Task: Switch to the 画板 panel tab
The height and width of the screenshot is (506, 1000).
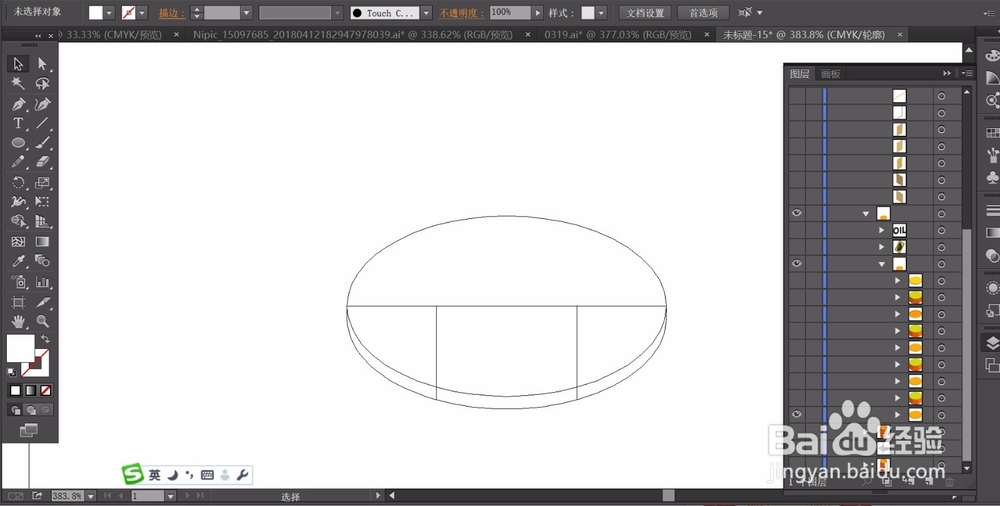Action: tap(831, 74)
